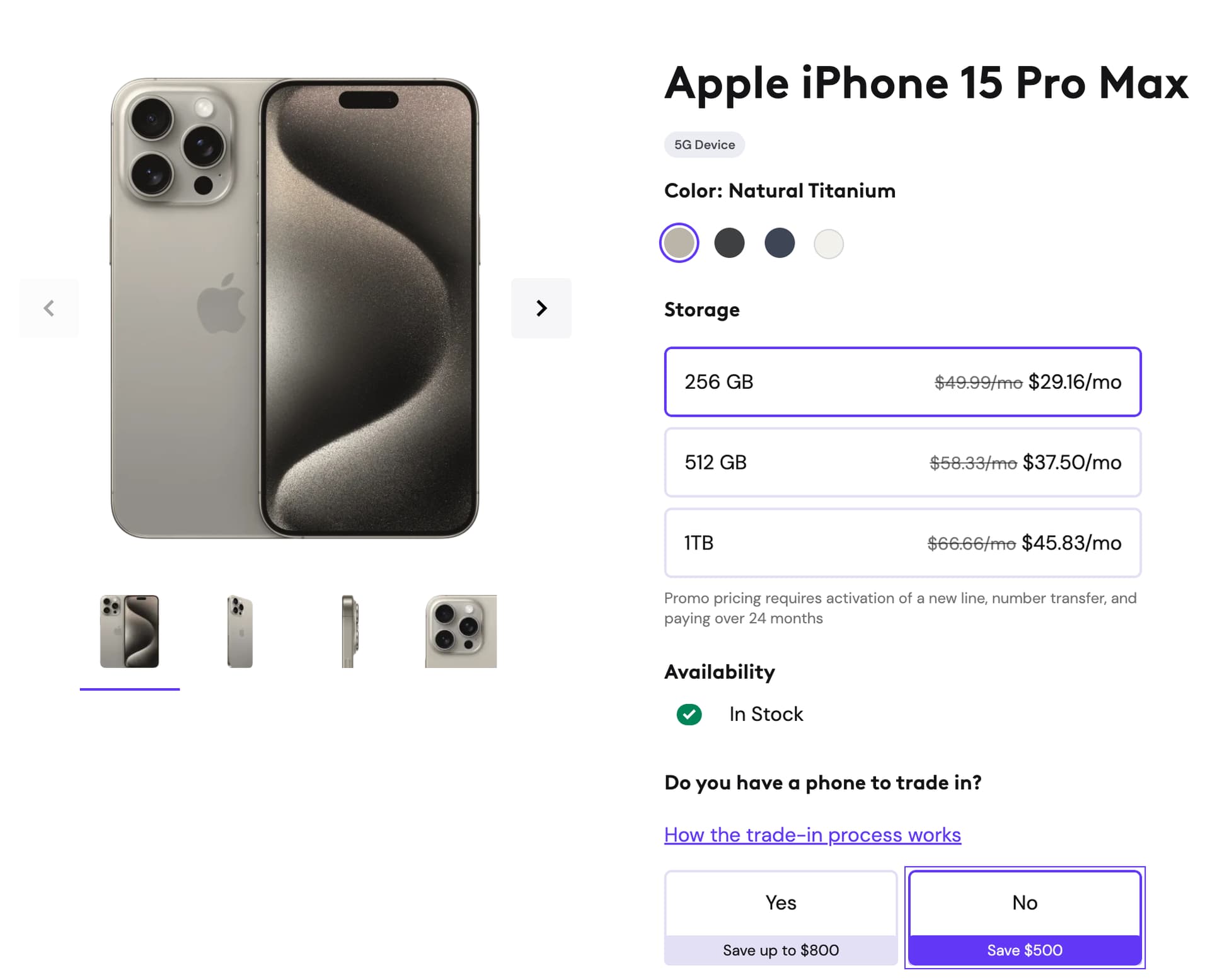1210x980 pixels.
Task: Select the 256 GB storage option
Action: (x=902, y=382)
